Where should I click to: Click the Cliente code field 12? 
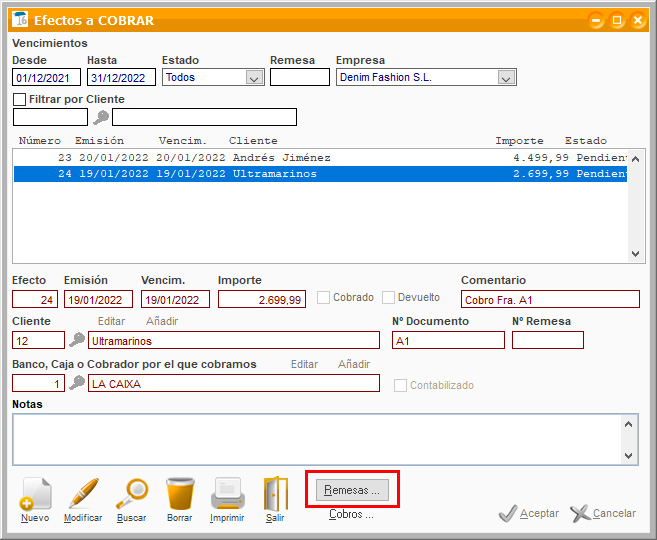click(x=39, y=340)
